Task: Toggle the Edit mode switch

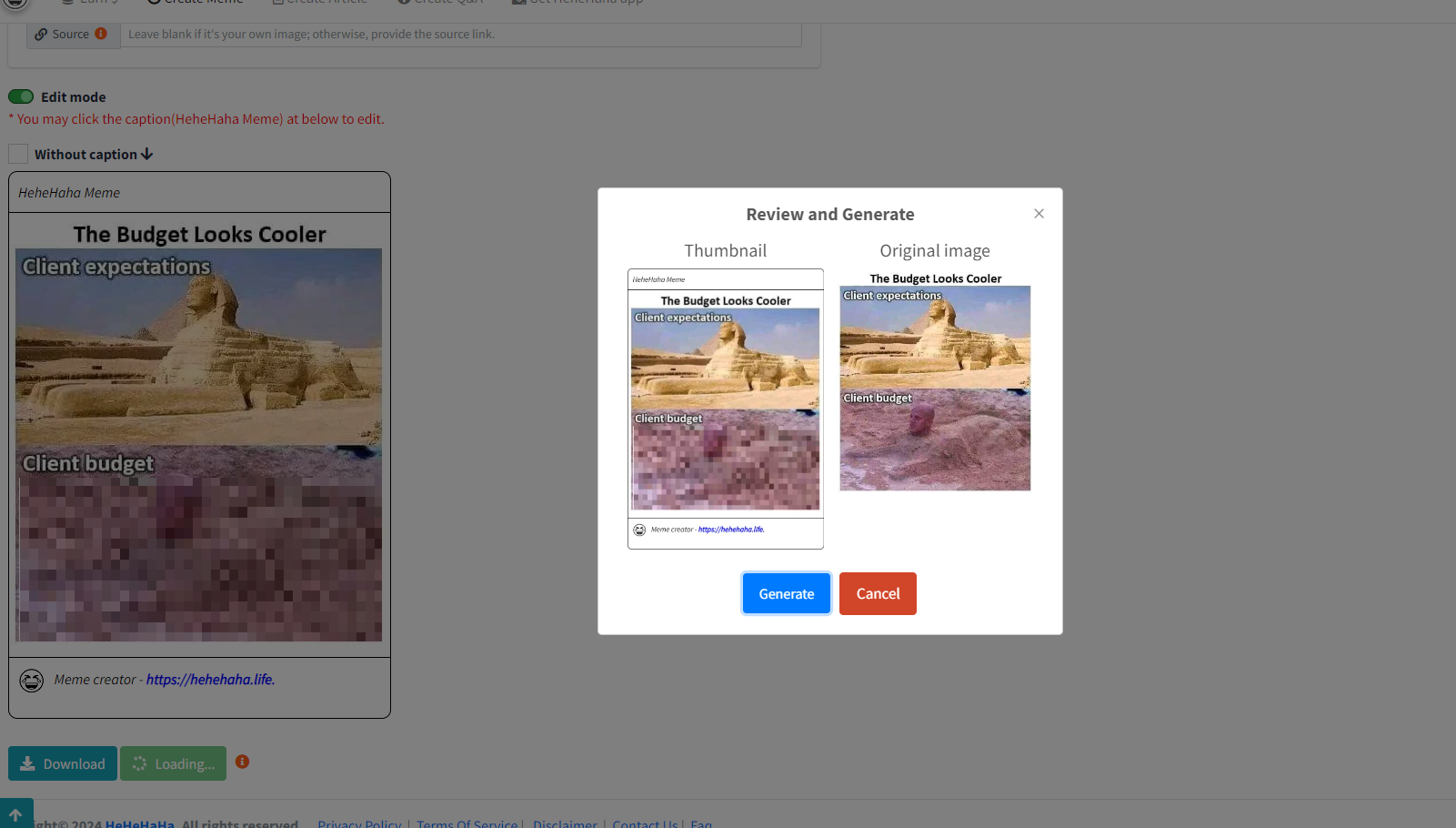Action: (x=21, y=96)
